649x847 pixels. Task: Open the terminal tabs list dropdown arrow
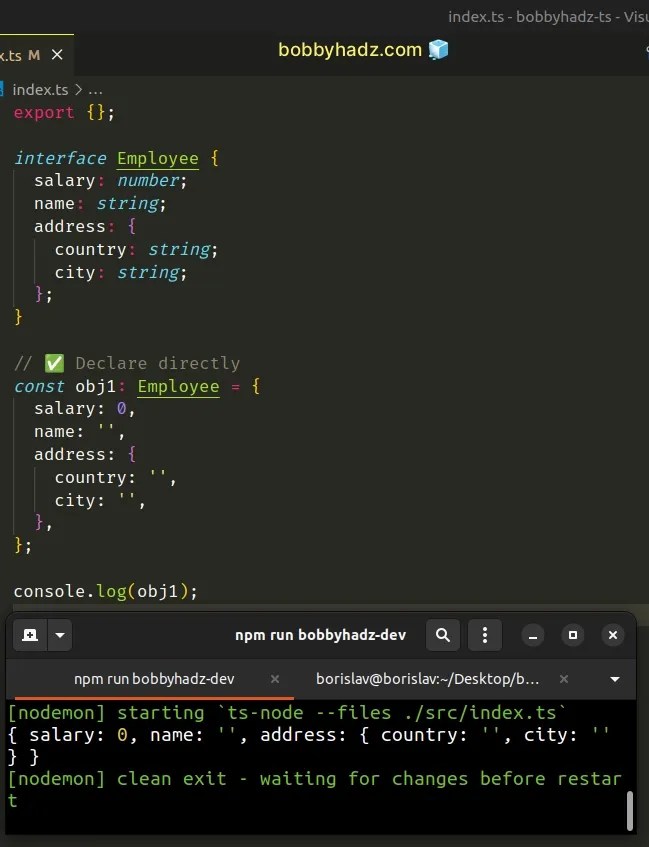[615, 680]
